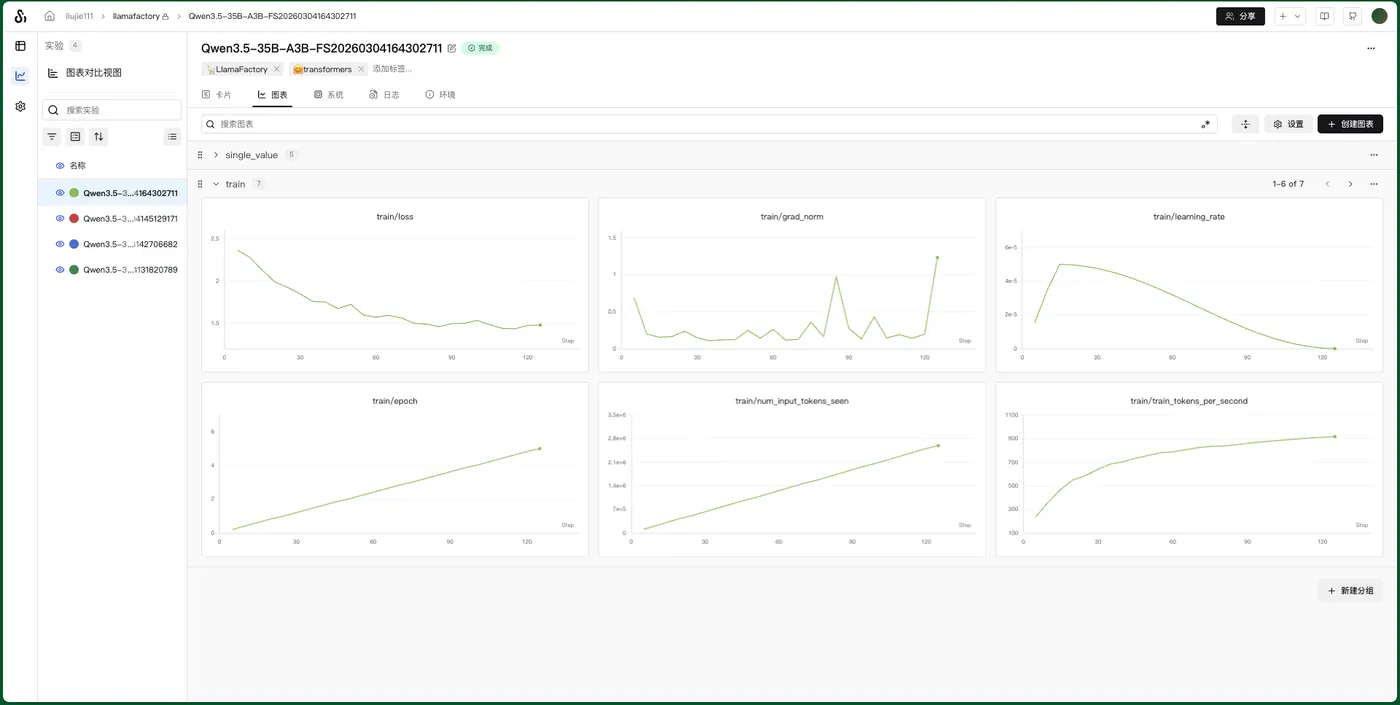Open the settings gear in left sidebar

(x=20, y=106)
